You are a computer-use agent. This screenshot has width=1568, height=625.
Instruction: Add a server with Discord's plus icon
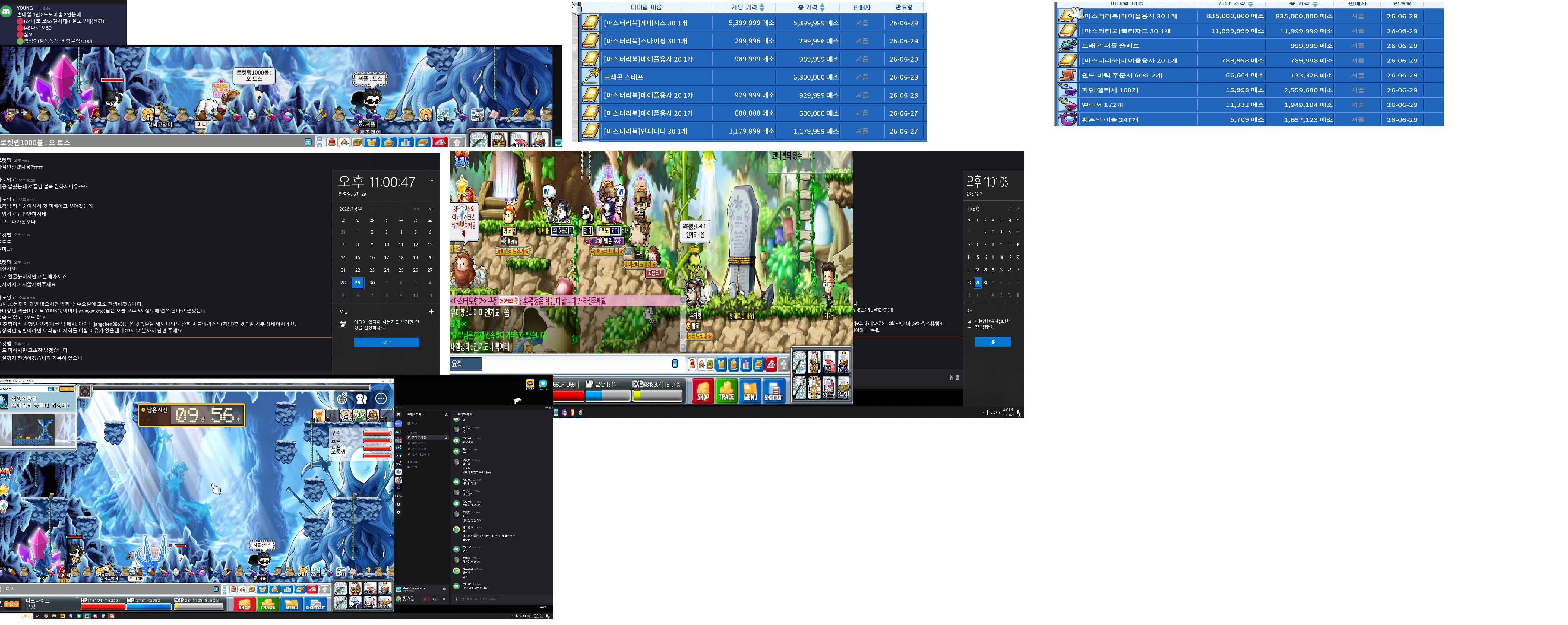399,504
